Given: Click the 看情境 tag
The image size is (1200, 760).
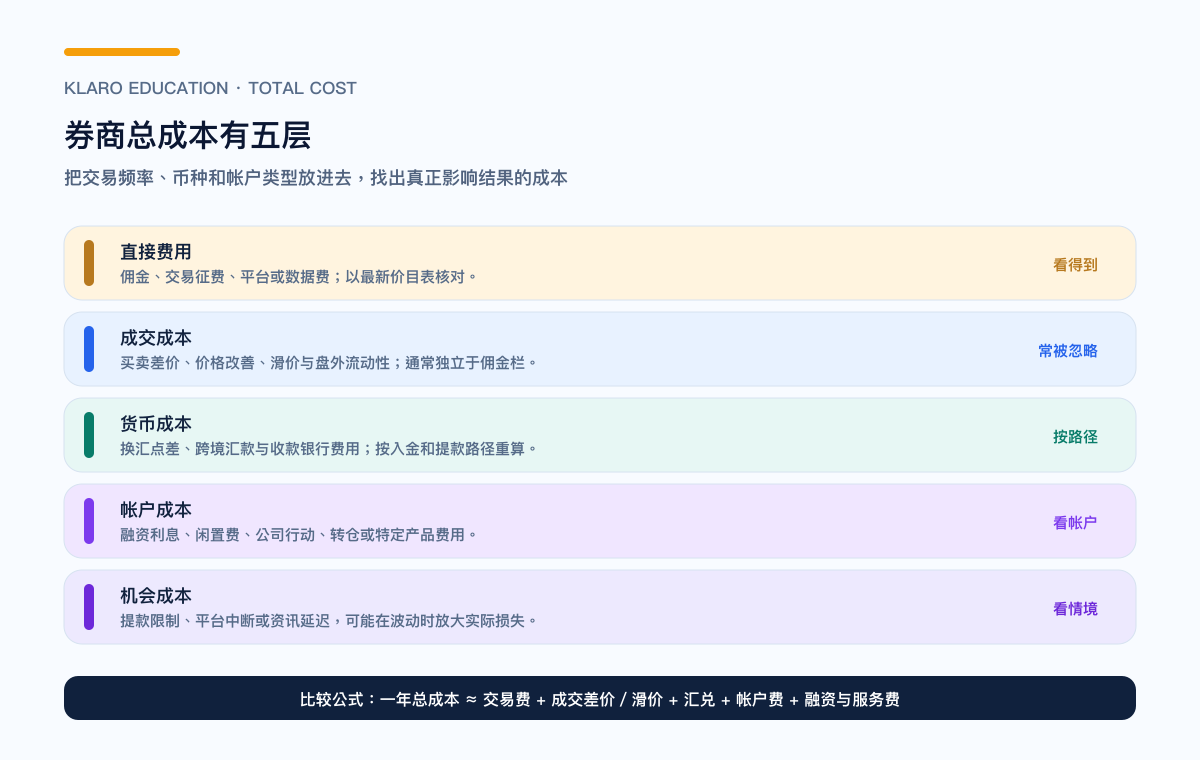Looking at the screenshot, I should click(1075, 609).
